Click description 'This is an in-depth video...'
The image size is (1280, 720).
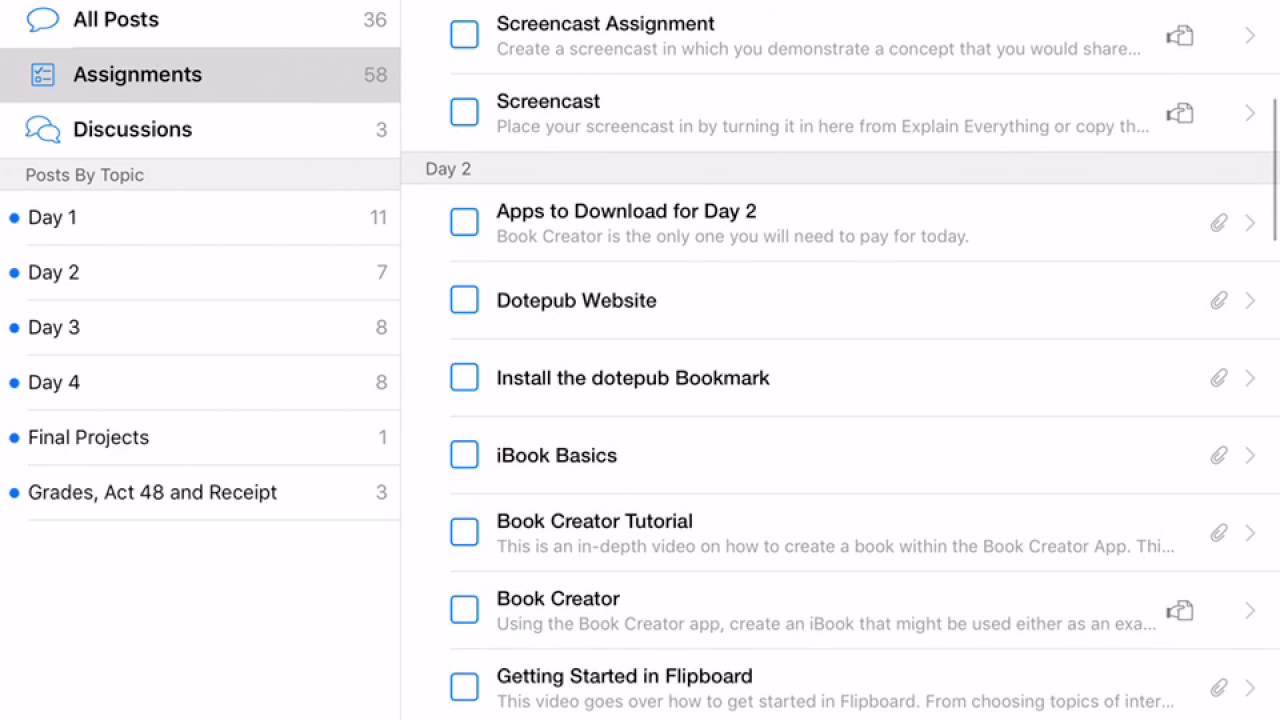(835, 547)
